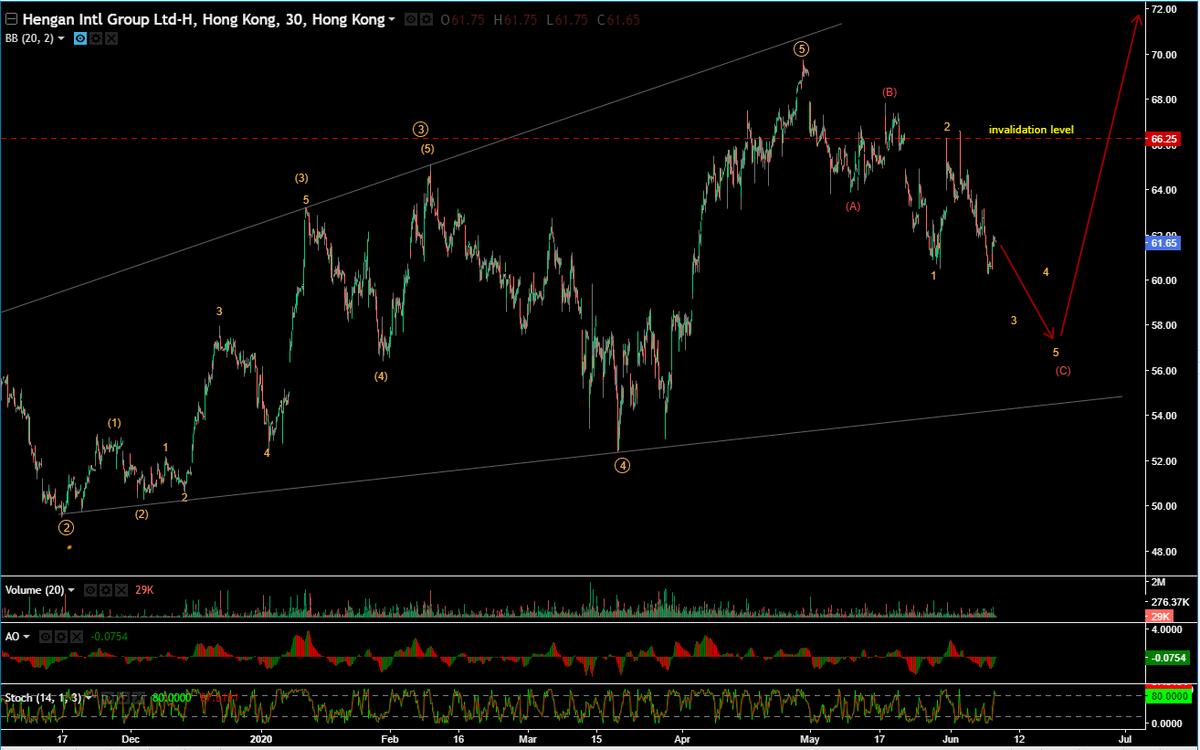Remove the Stoch indicator with its X icon
Viewport: 1200px width, 750px height.
(x=139, y=696)
